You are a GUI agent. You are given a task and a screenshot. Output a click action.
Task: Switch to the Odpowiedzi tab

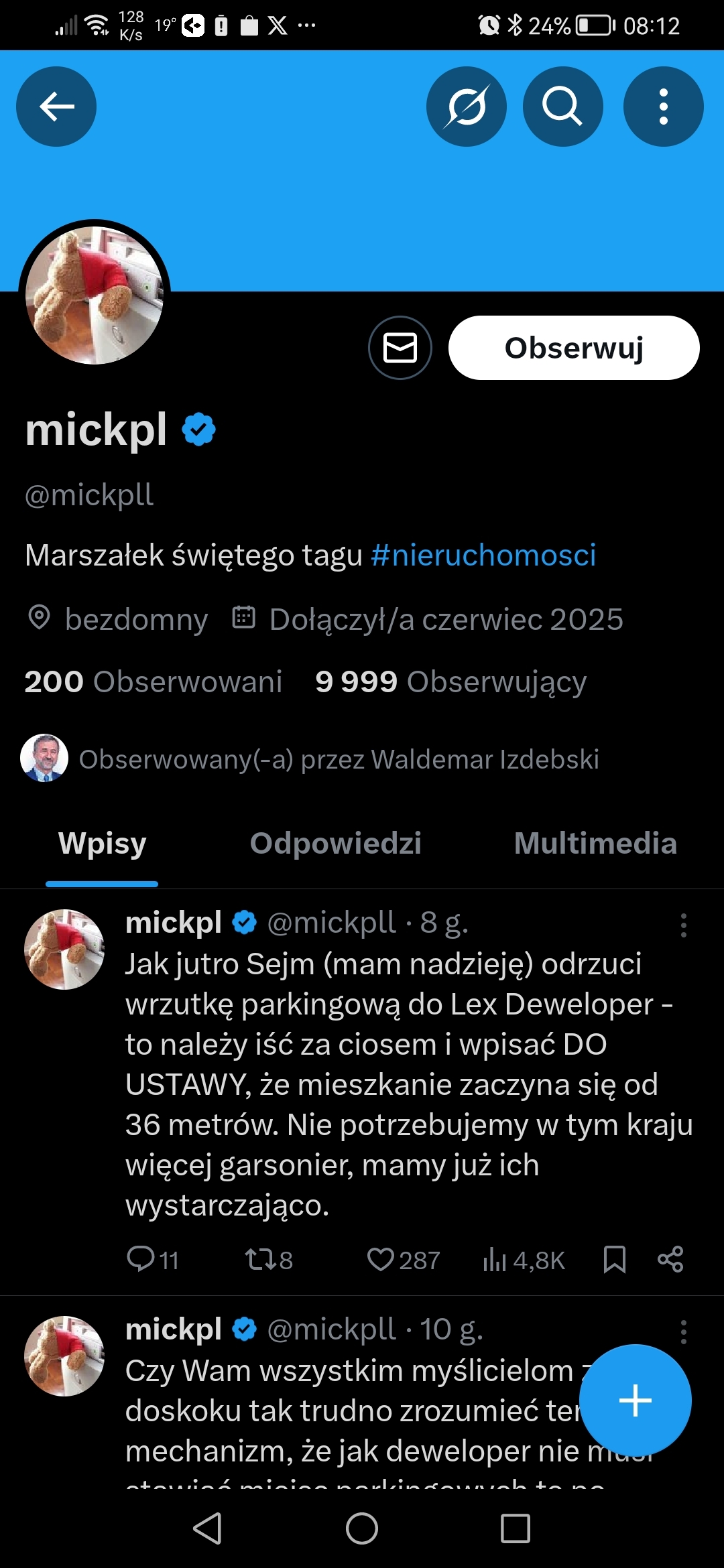pos(335,844)
